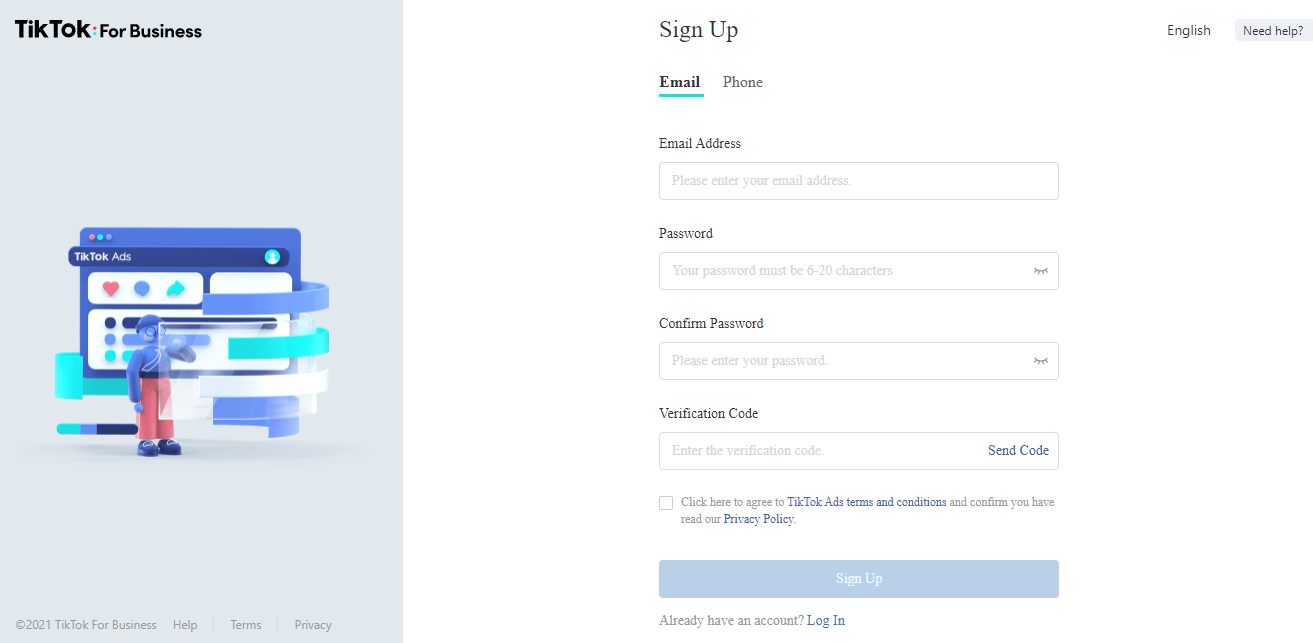Focus the Email Address input field

859,181
